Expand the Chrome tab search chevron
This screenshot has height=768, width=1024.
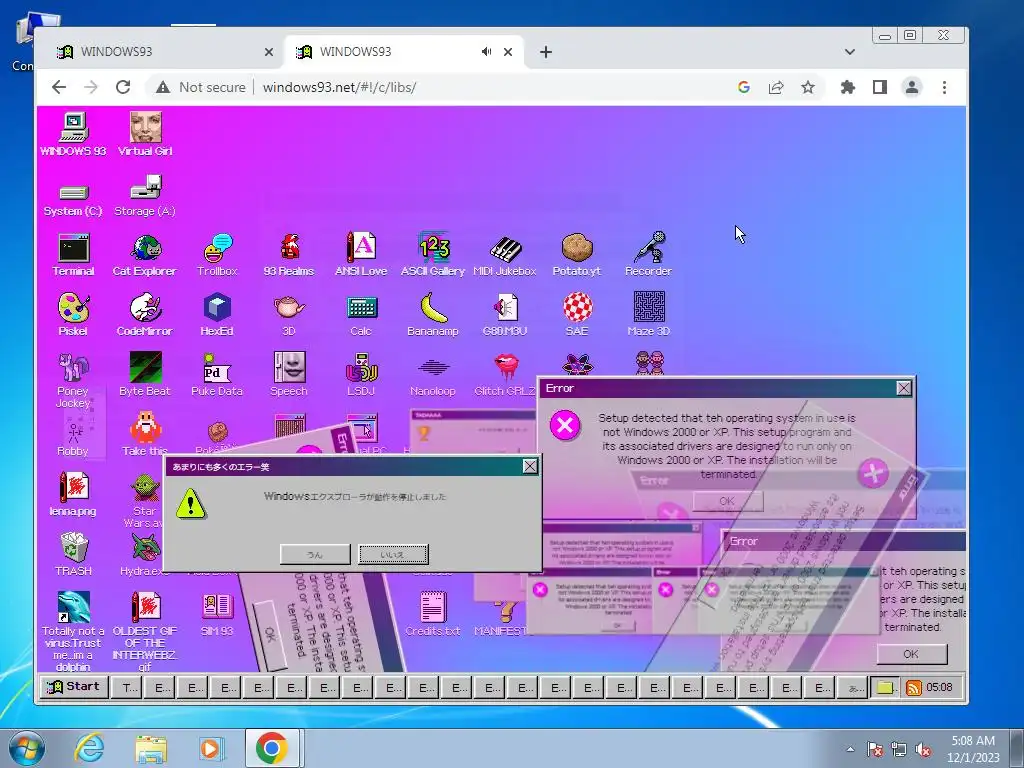(x=850, y=52)
